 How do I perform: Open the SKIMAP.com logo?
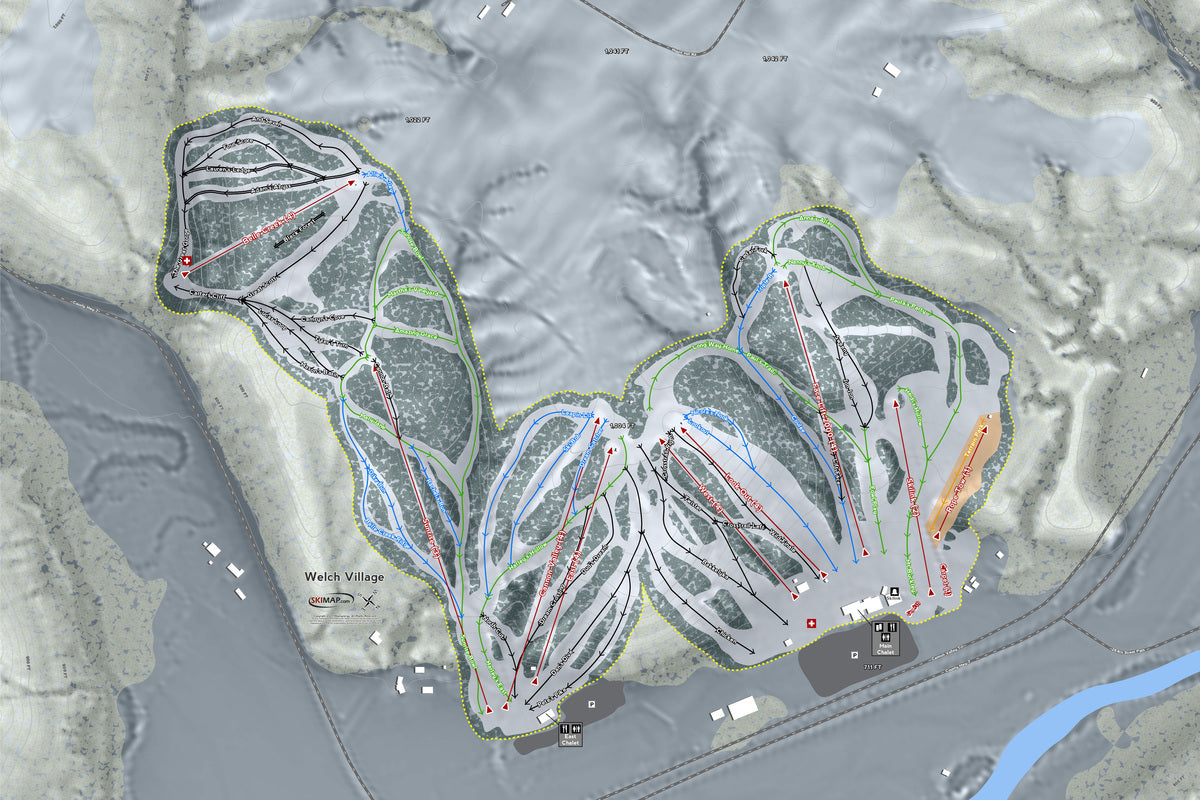332,600
